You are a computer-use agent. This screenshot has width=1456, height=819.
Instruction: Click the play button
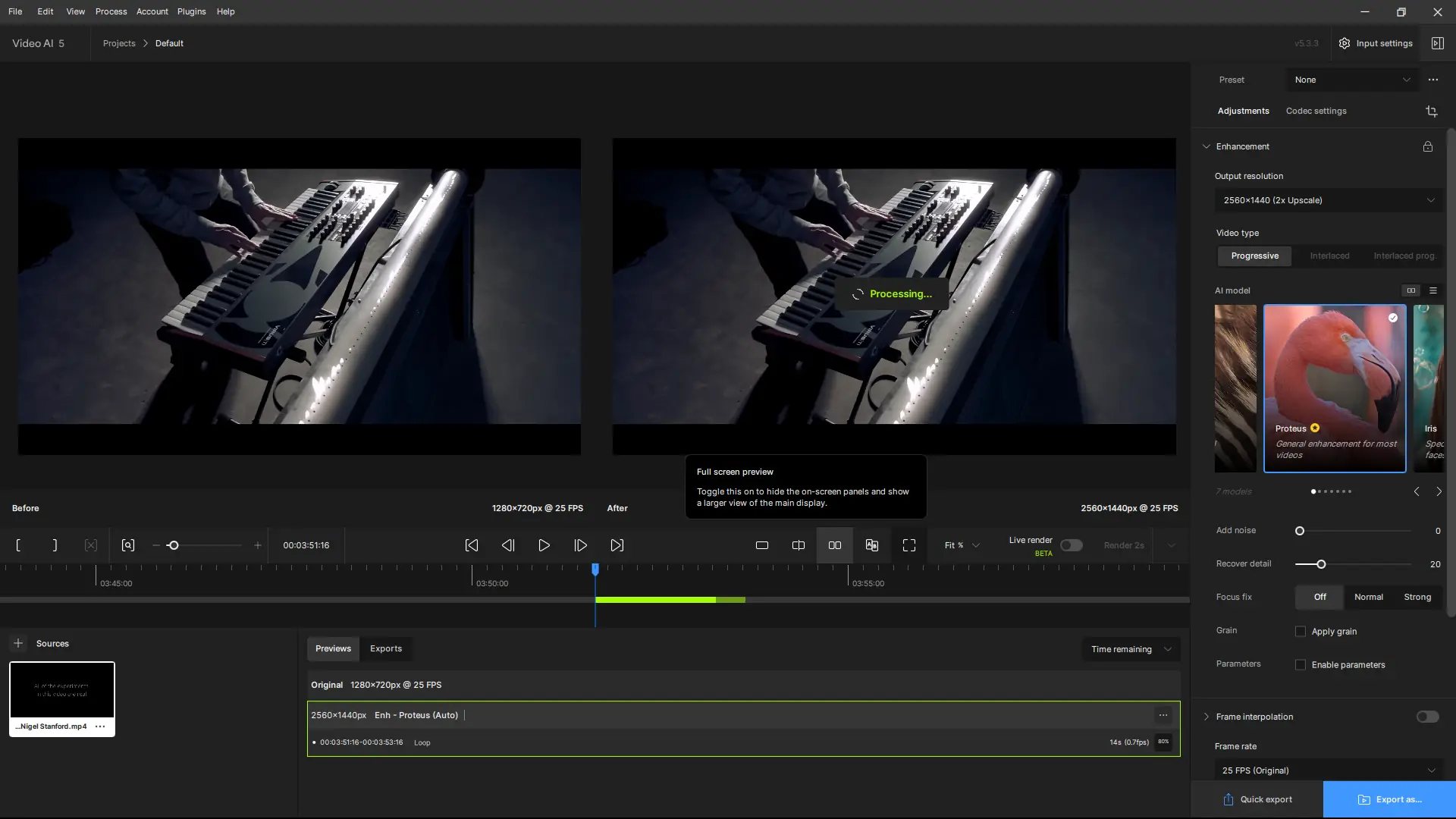tap(544, 545)
